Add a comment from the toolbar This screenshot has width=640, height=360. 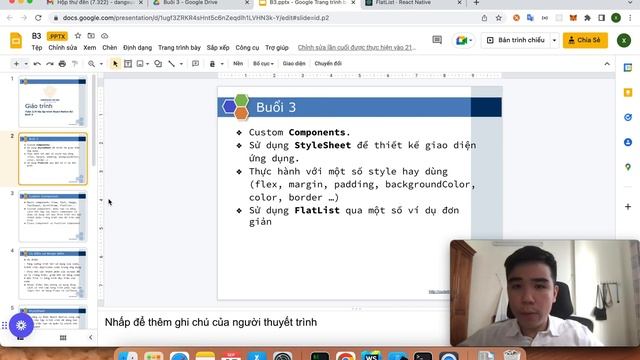pyautogui.click(x=196, y=64)
